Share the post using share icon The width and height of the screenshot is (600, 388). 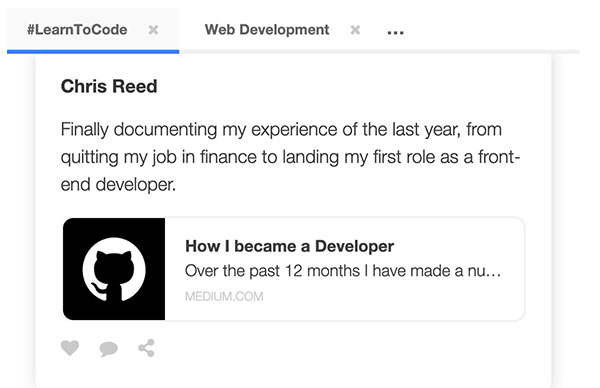coord(147,348)
